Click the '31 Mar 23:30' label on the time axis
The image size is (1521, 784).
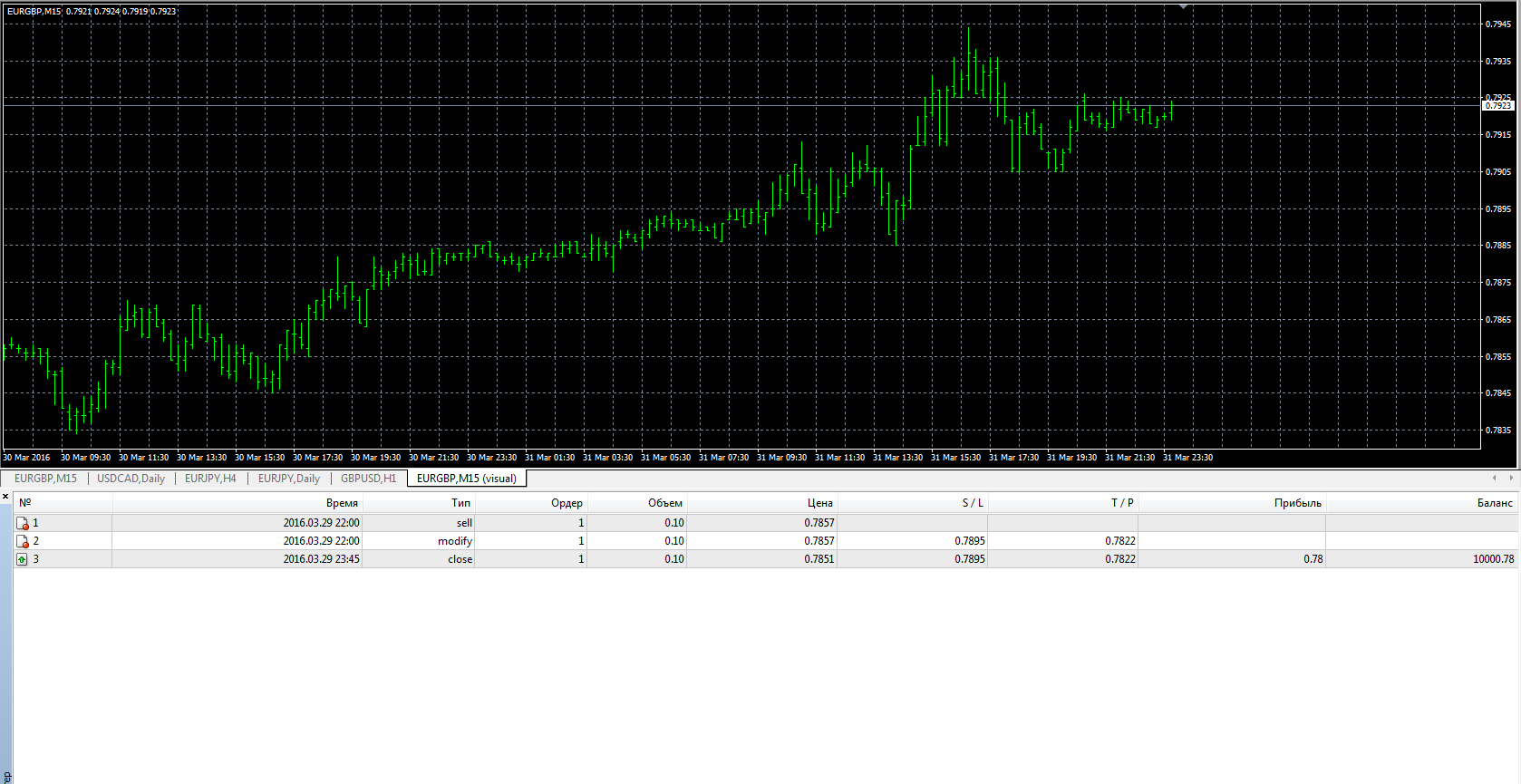pos(1187,458)
